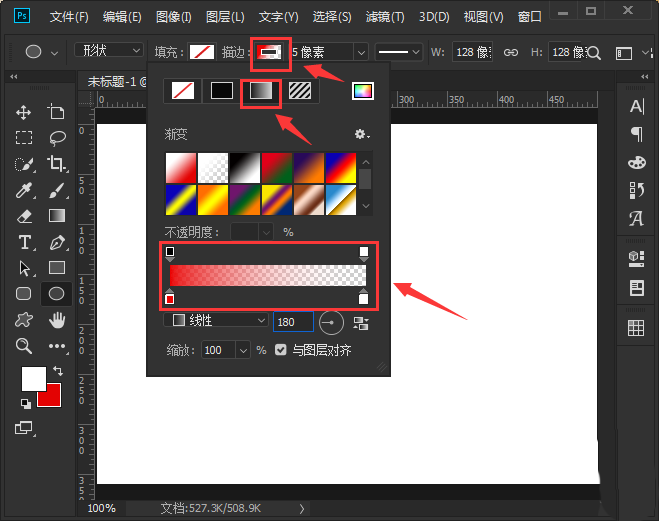Select the Crop tool
The image size is (659, 521).
coord(57,164)
